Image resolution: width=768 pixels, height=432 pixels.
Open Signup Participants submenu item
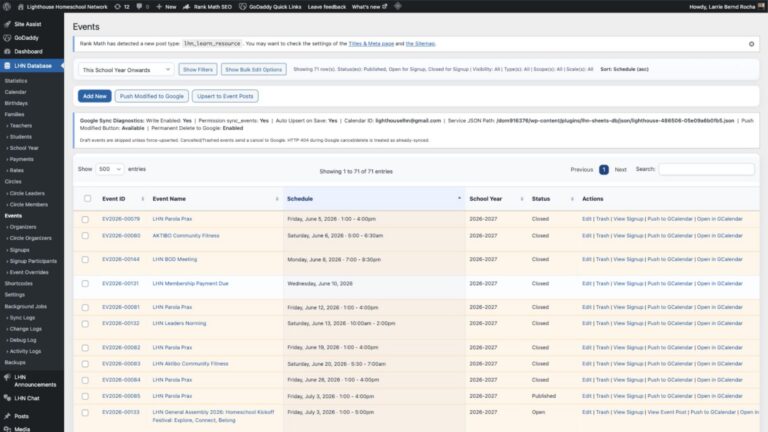[x=33, y=261]
